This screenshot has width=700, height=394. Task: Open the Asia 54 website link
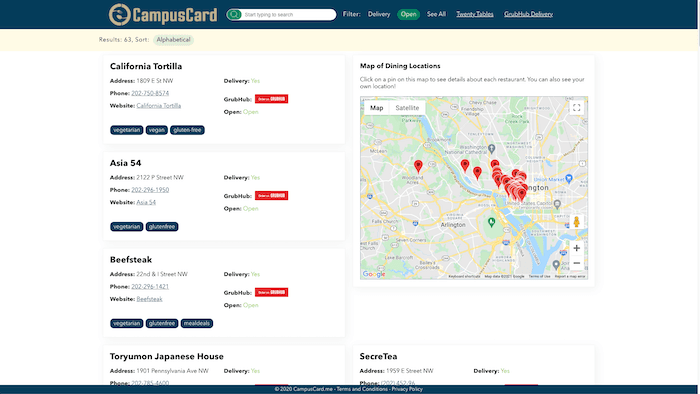pos(146,203)
